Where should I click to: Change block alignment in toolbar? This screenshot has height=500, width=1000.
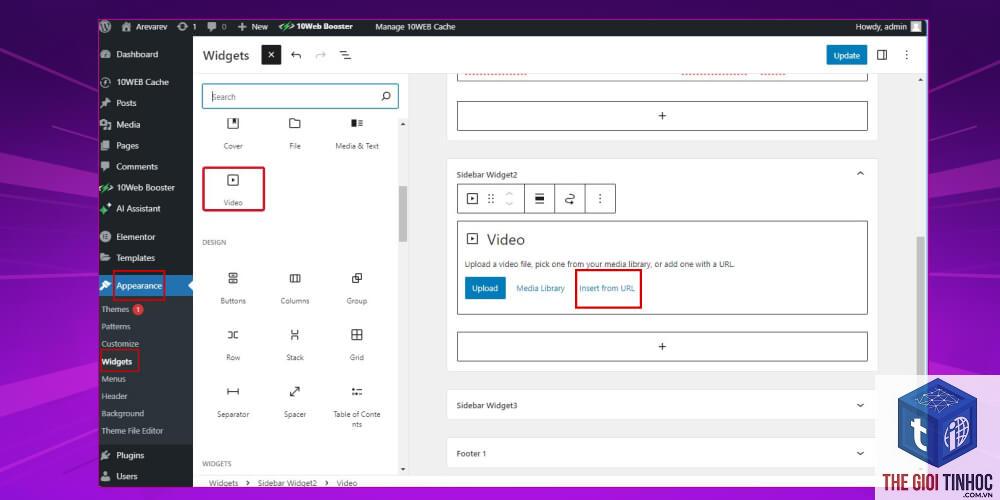click(x=540, y=199)
